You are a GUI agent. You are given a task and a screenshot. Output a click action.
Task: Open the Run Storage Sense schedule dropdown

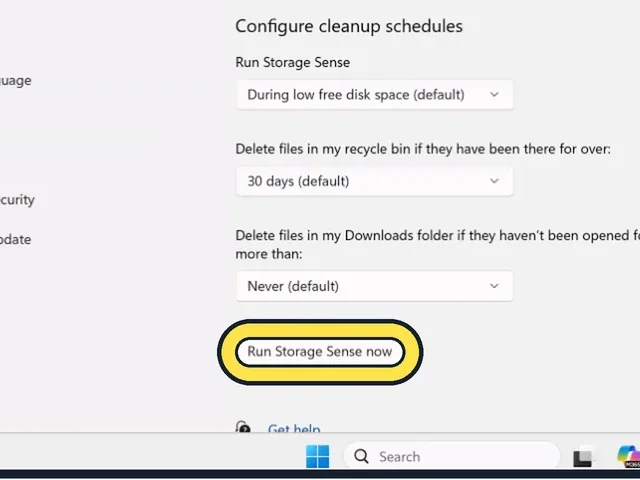point(374,95)
